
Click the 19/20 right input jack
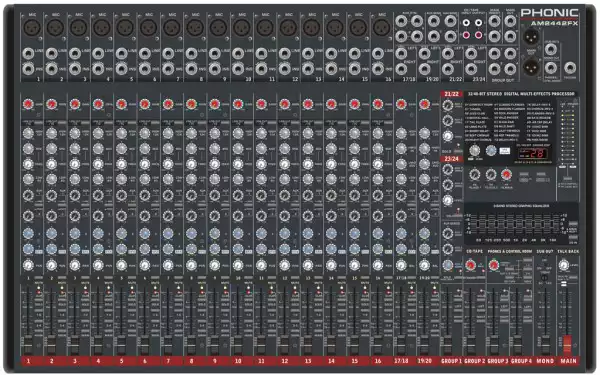coord(424,69)
